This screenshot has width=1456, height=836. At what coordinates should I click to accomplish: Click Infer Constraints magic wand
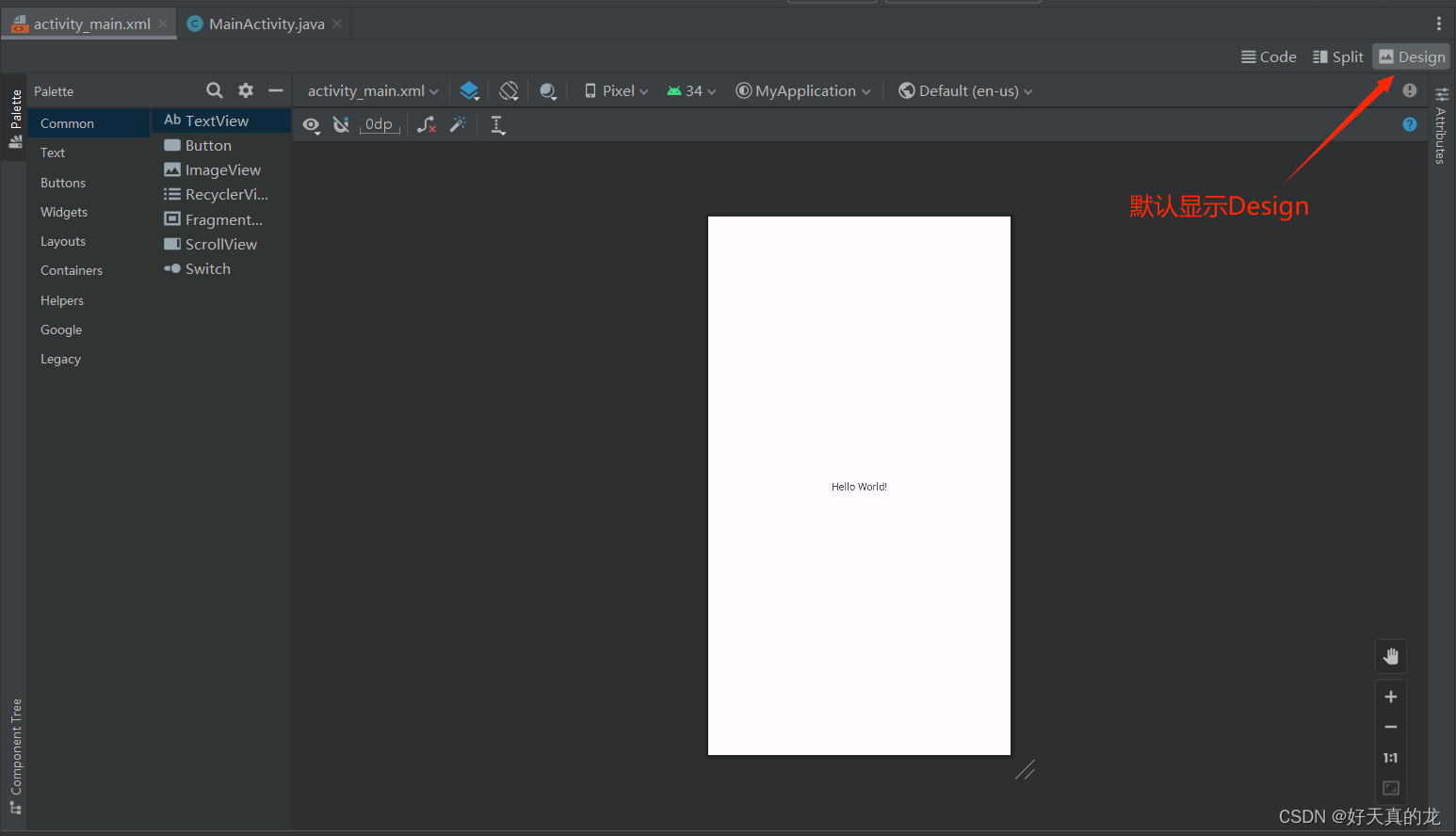[458, 124]
